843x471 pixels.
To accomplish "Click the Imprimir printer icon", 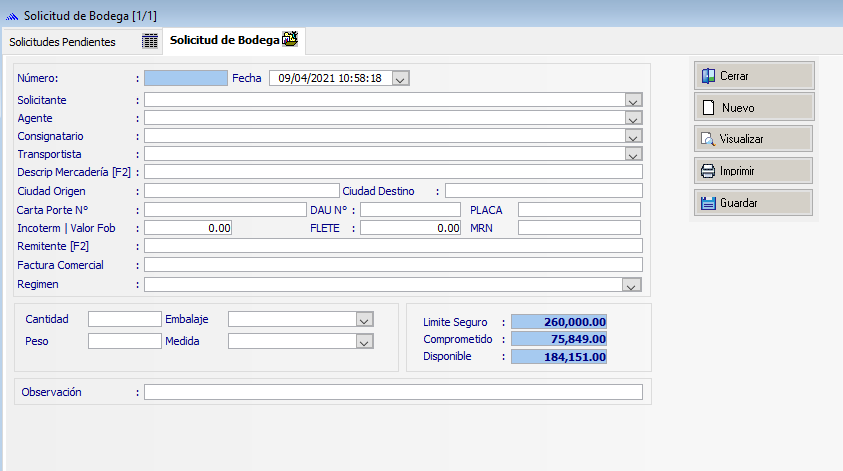I will [x=708, y=171].
